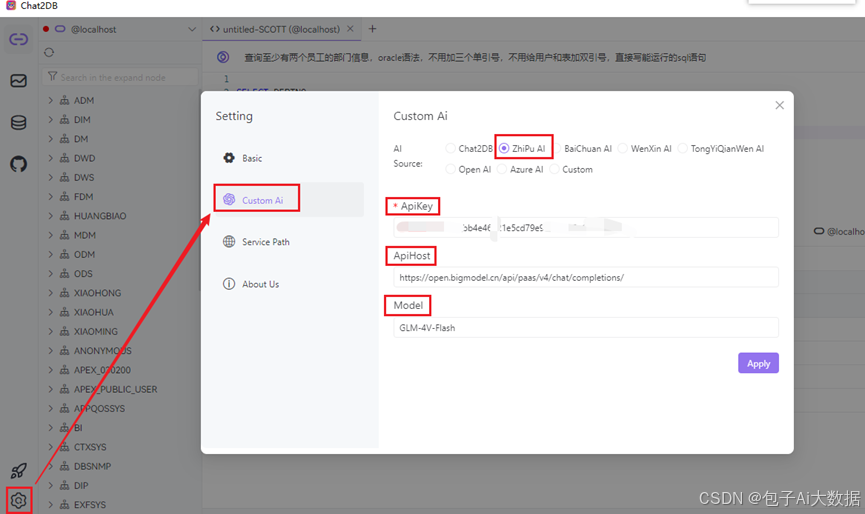The width and height of the screenshot is (865, 514).
Task: Select the Azure AI source
Action: pos(502,169)
